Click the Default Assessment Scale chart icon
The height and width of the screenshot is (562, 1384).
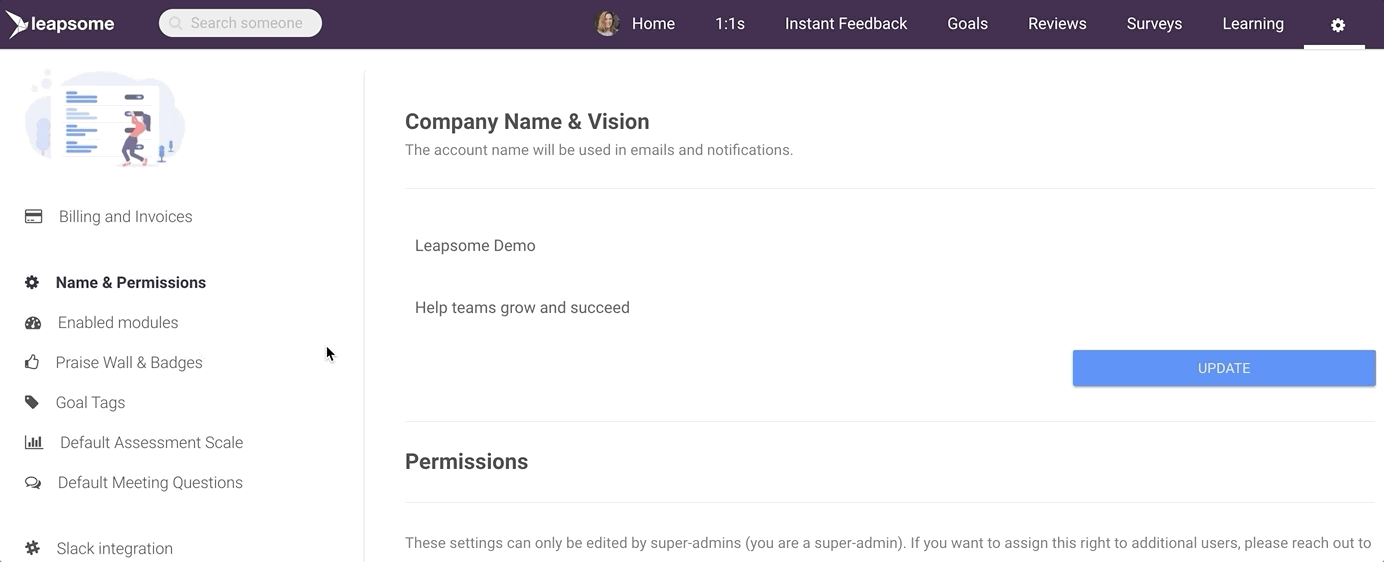[x=34, y=442]
